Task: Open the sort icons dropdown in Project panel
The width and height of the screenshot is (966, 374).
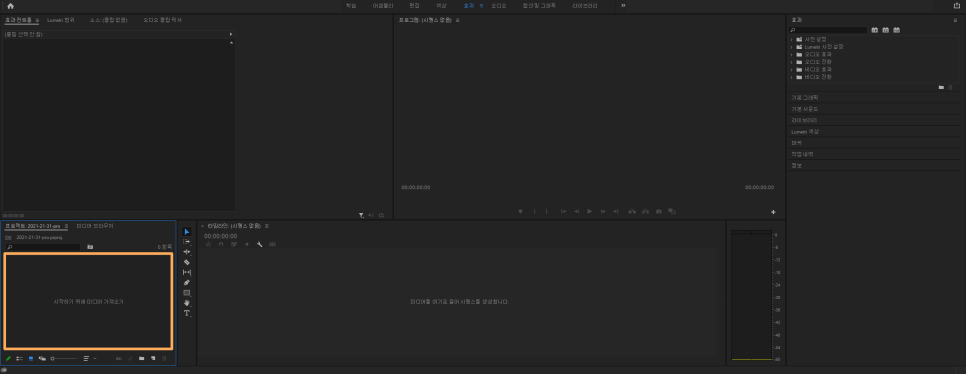Action: pyautogui.click(x=89, y=358)
